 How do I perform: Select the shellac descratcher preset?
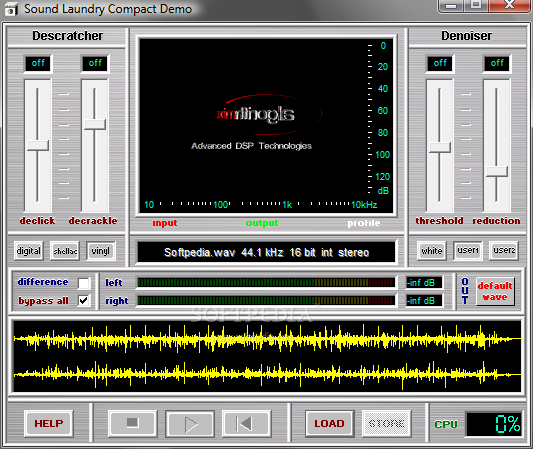[x=65, y=251]
